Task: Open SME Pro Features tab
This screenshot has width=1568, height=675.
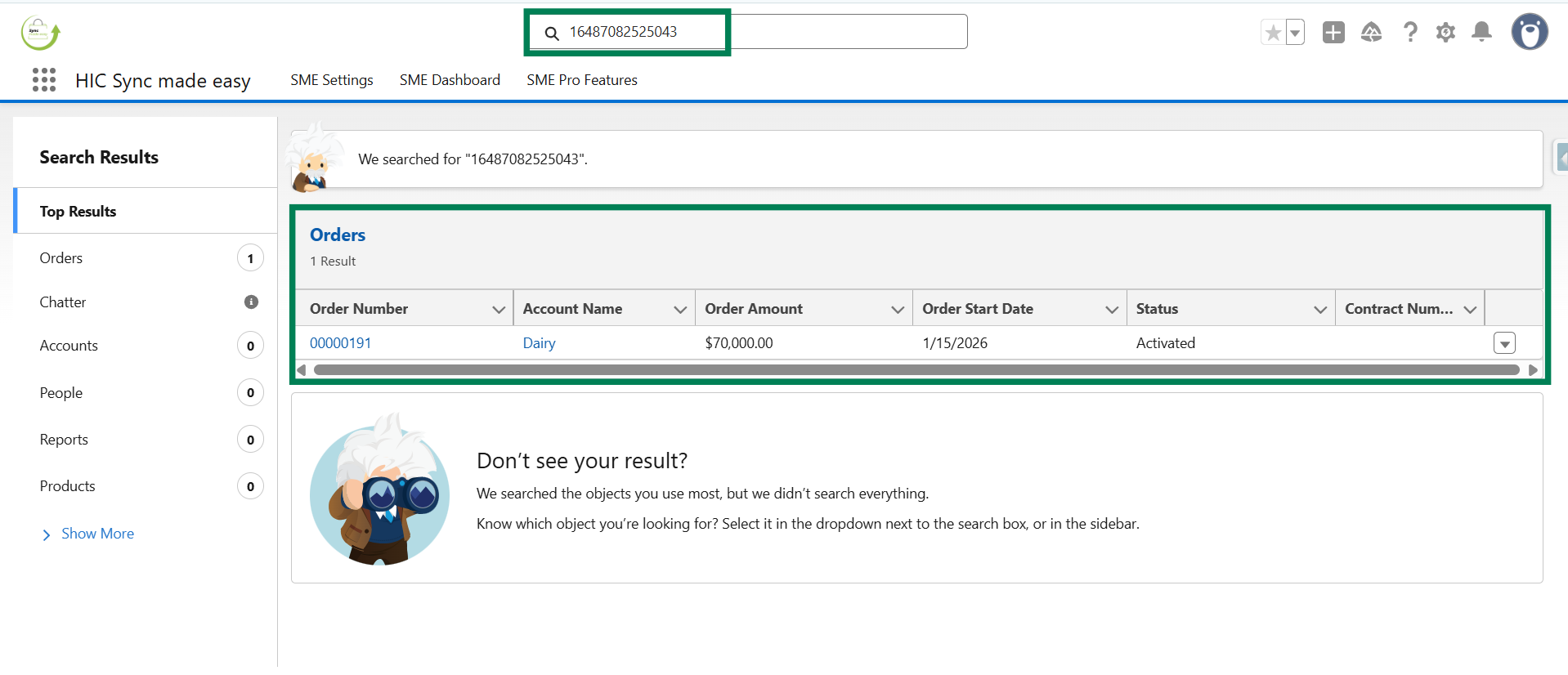Action: [582, 80]
